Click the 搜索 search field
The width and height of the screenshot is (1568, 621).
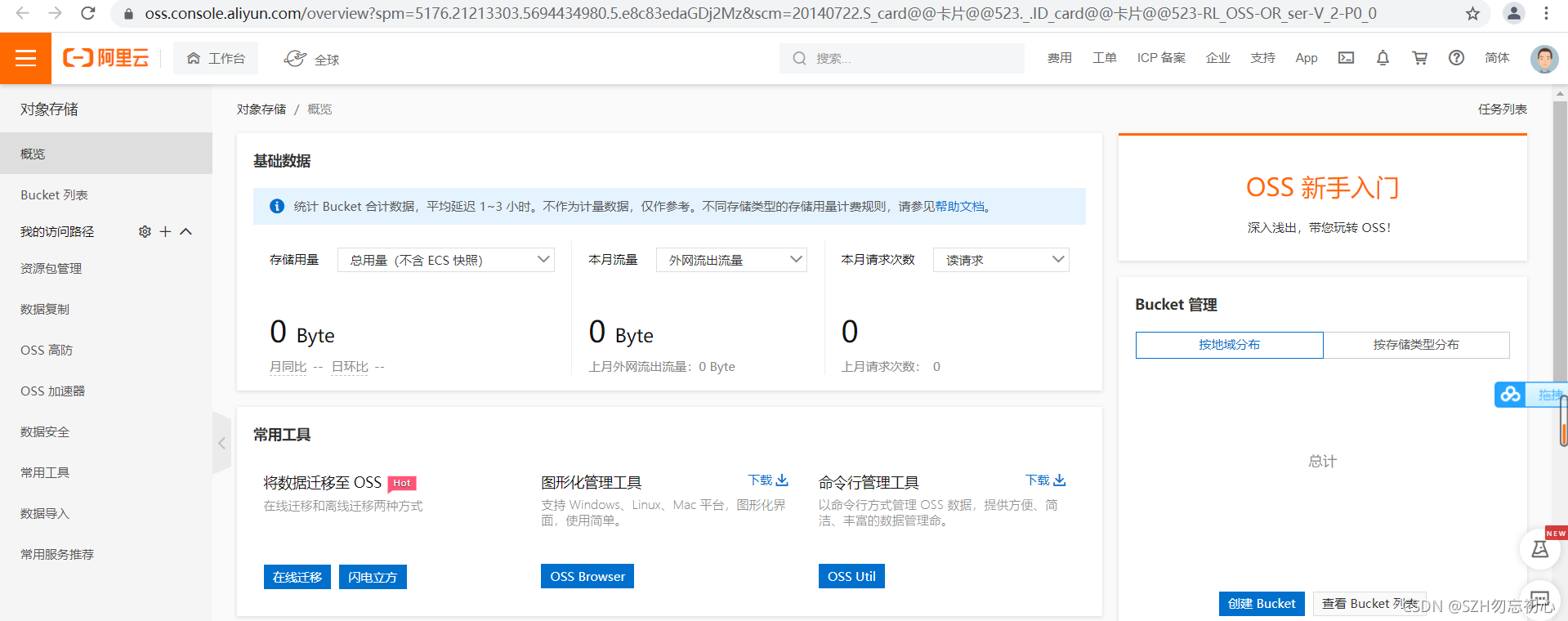pos(902,58)
